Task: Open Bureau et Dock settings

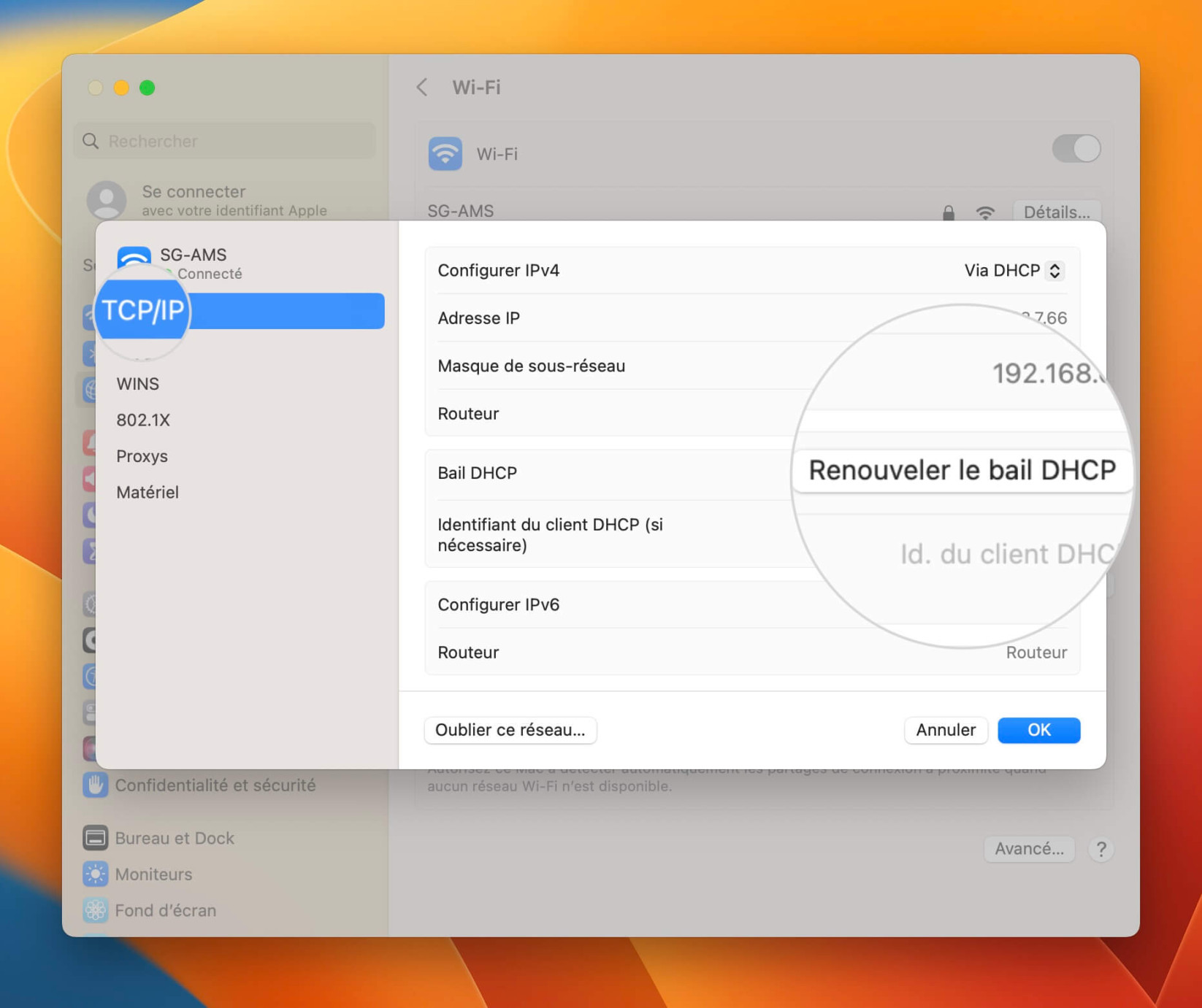Action: tap(158, 838)
